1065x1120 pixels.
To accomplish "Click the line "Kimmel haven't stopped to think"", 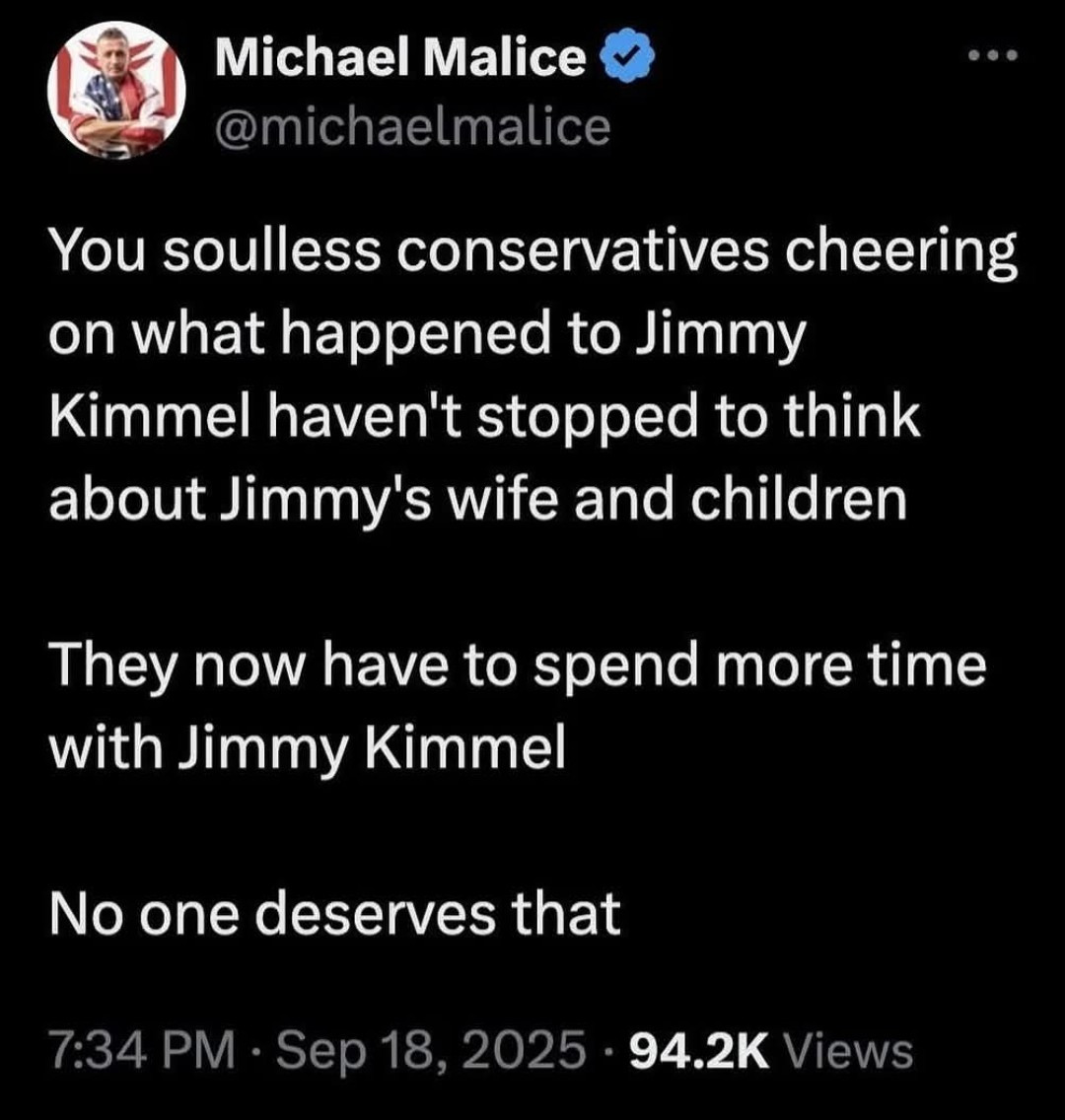I will [x=484, y=417].
